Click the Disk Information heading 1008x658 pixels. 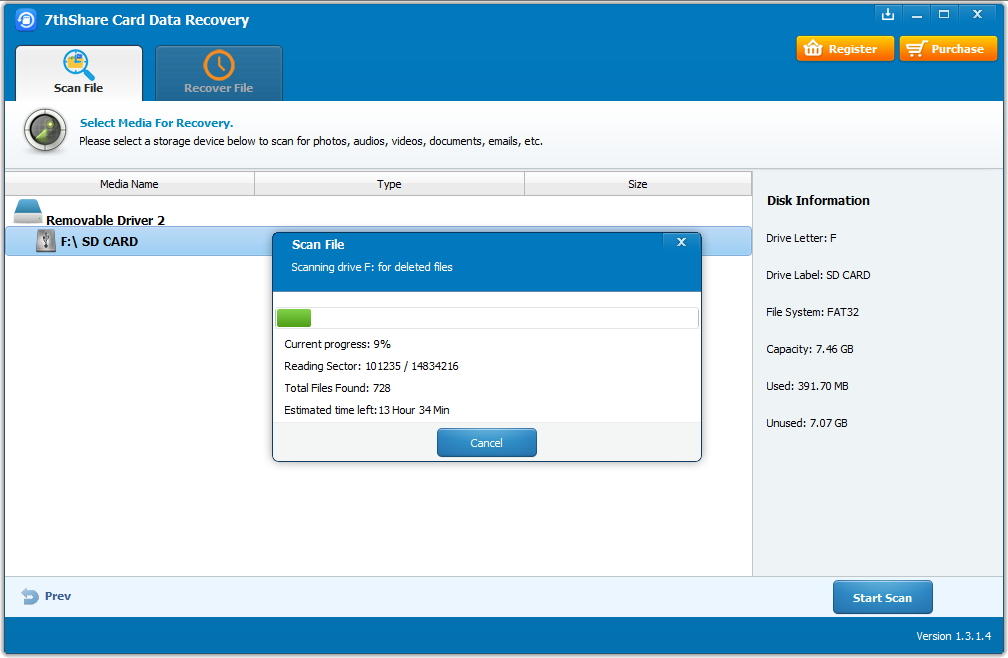pyautogui.click(x=818, y=200)
